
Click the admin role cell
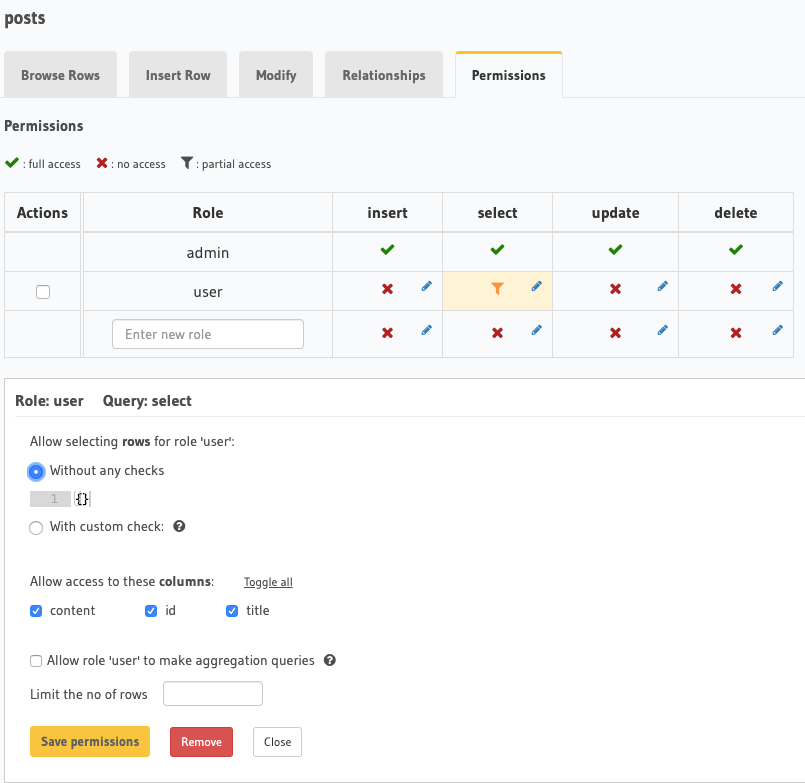[208, 252]
